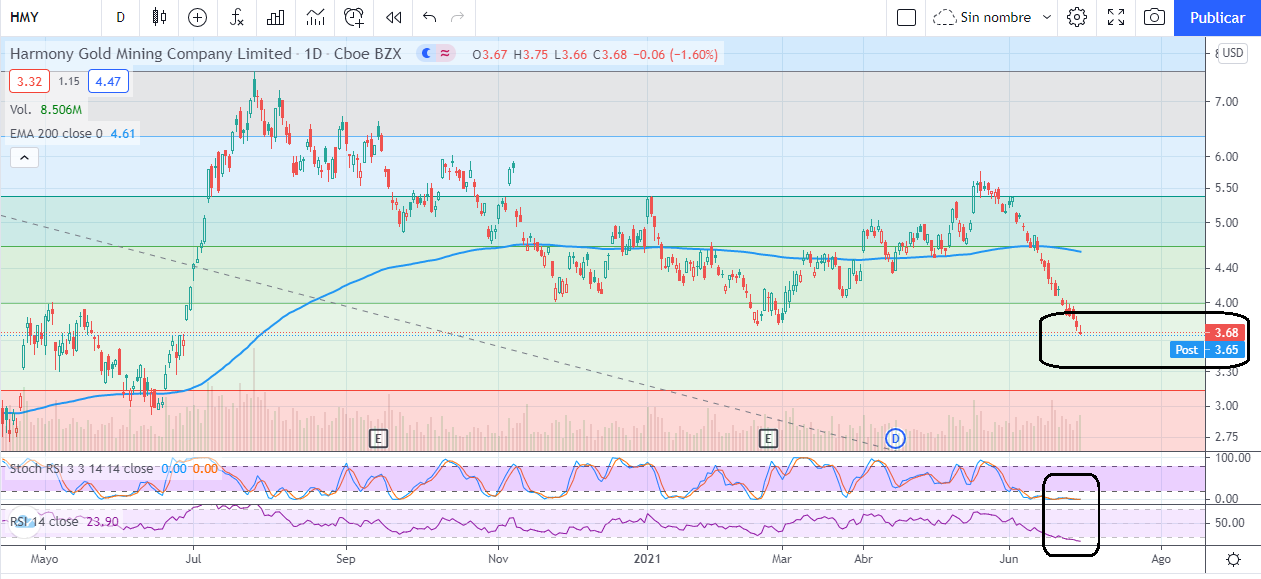
Task: Click the 4.47 buy price button
Action: [108, 82]
